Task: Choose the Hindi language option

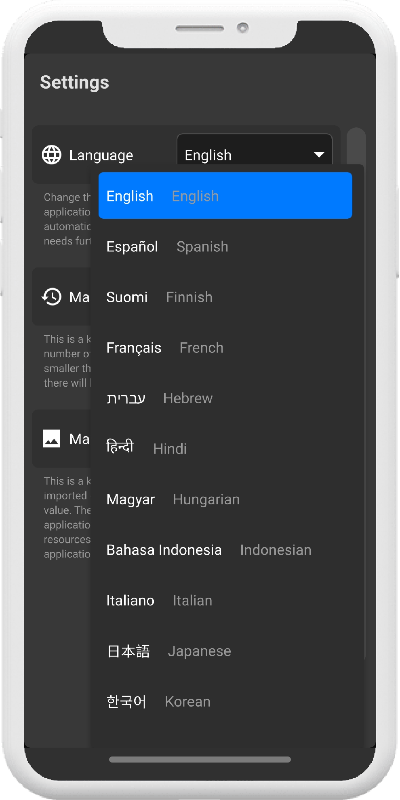Action: coord(225,448)
